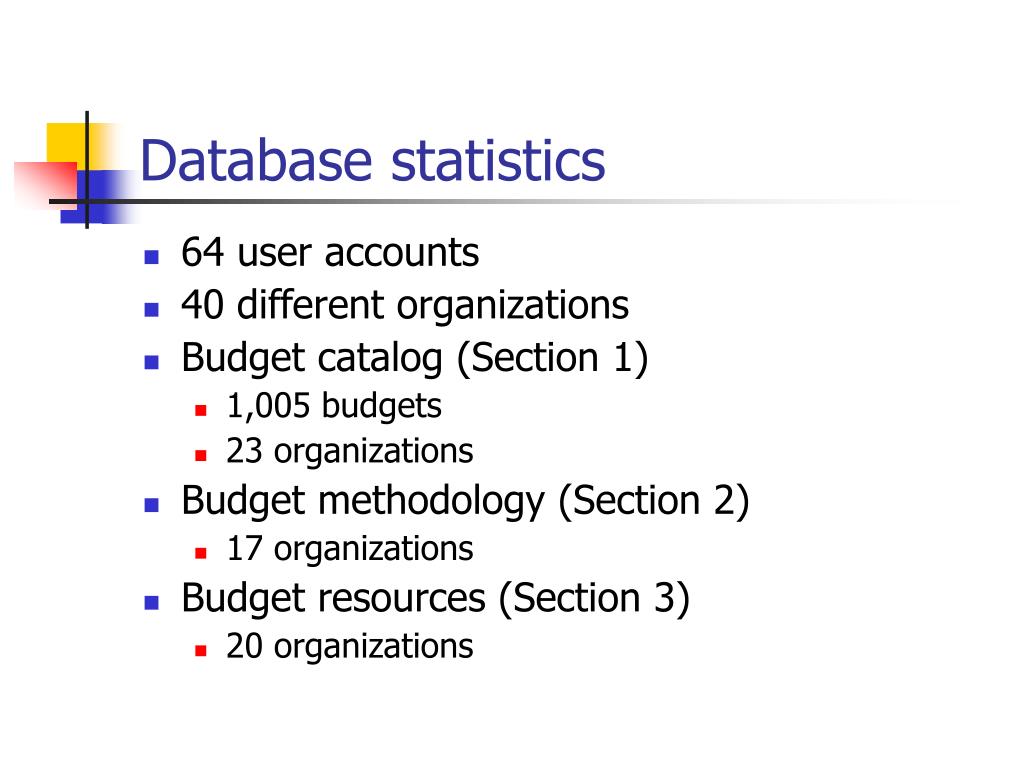Click blue bullet before 'Budget methodology'
Viewport: 1024px width, 768px height.
(x=152, y=505)
